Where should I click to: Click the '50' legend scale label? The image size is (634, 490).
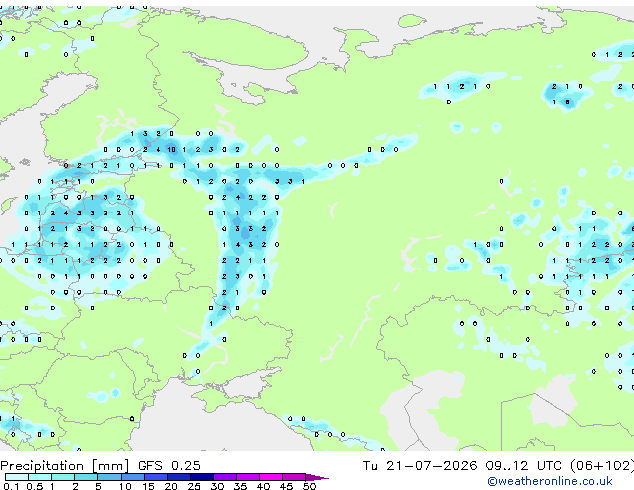tap(309, 486)
